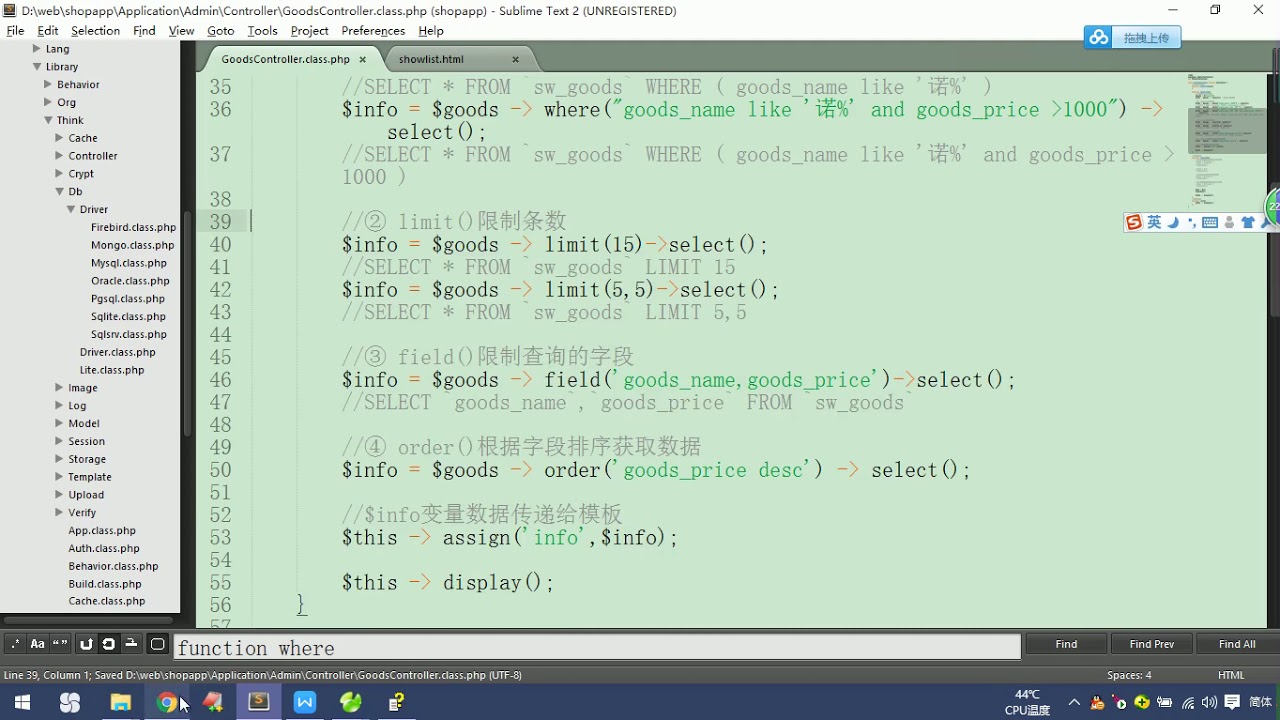The height and width of the screenshot is (720, 1280).
Task: Click the find input field
Action: click(x=597, y=648)
